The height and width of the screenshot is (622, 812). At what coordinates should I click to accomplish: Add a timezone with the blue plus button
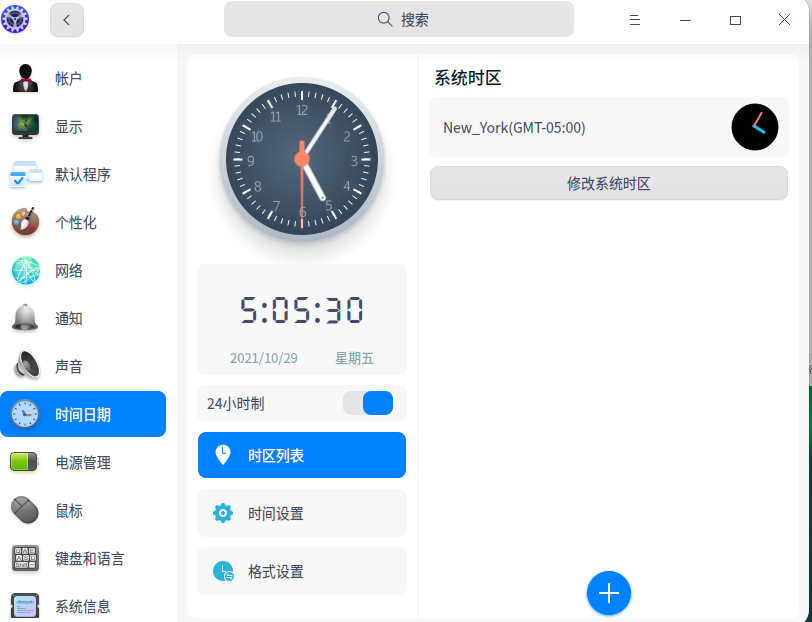tap(608, 594)
